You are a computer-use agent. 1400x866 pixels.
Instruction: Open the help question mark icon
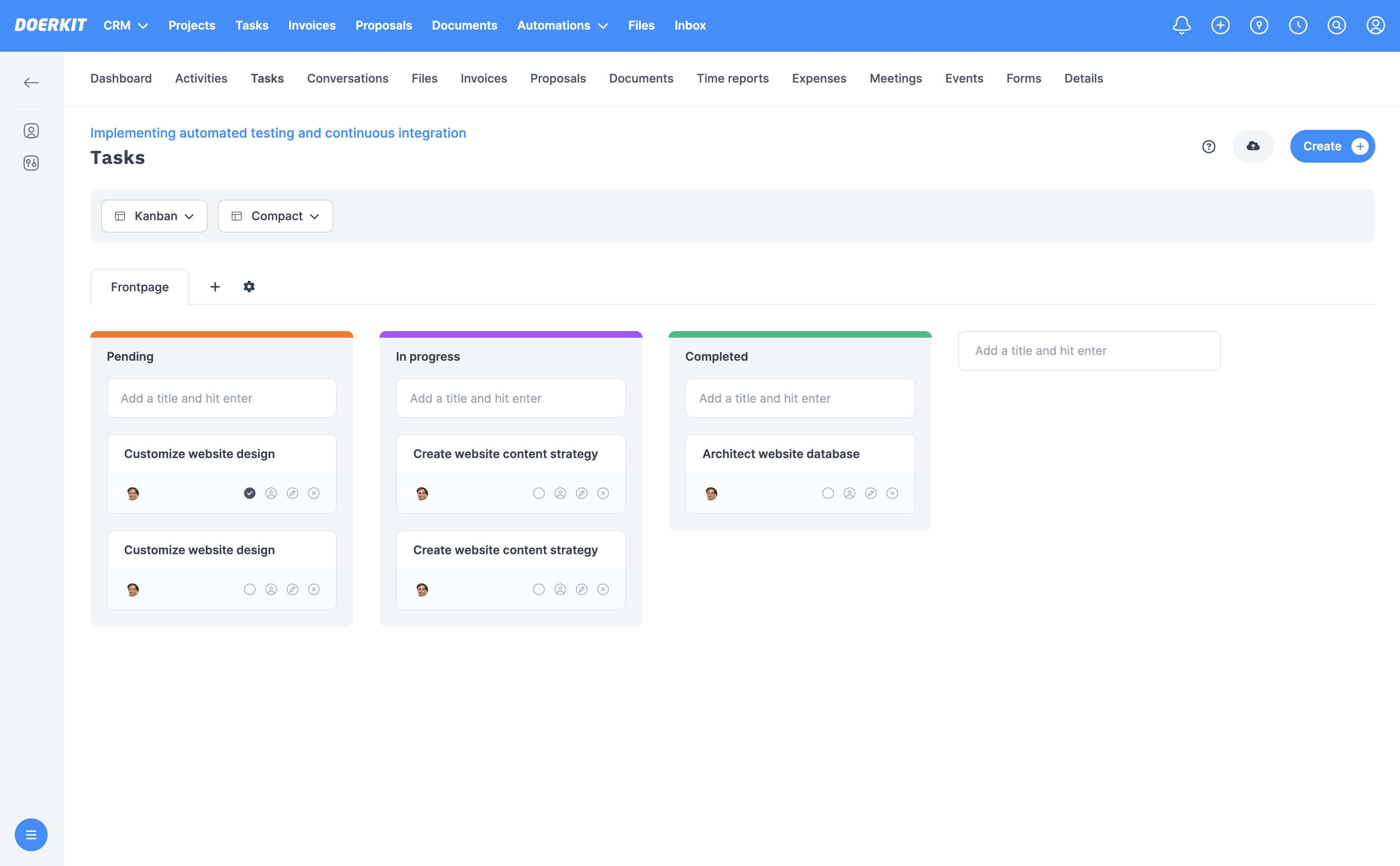(1209, 147)
